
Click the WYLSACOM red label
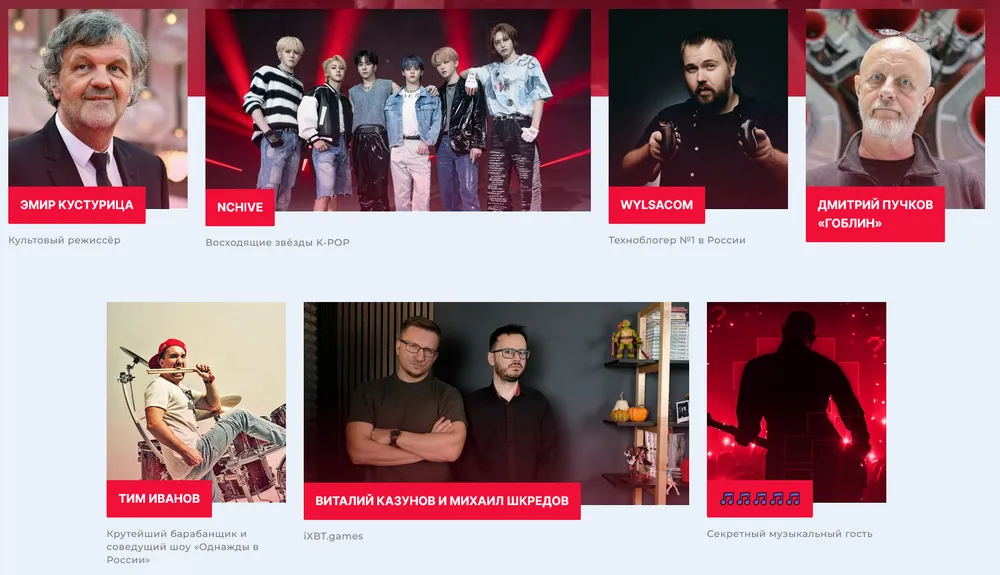click(657, 205)
